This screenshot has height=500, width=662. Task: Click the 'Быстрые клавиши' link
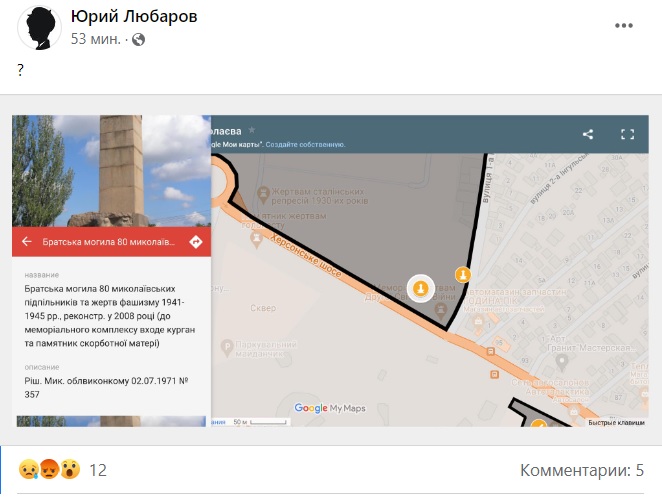click(616, 422)
